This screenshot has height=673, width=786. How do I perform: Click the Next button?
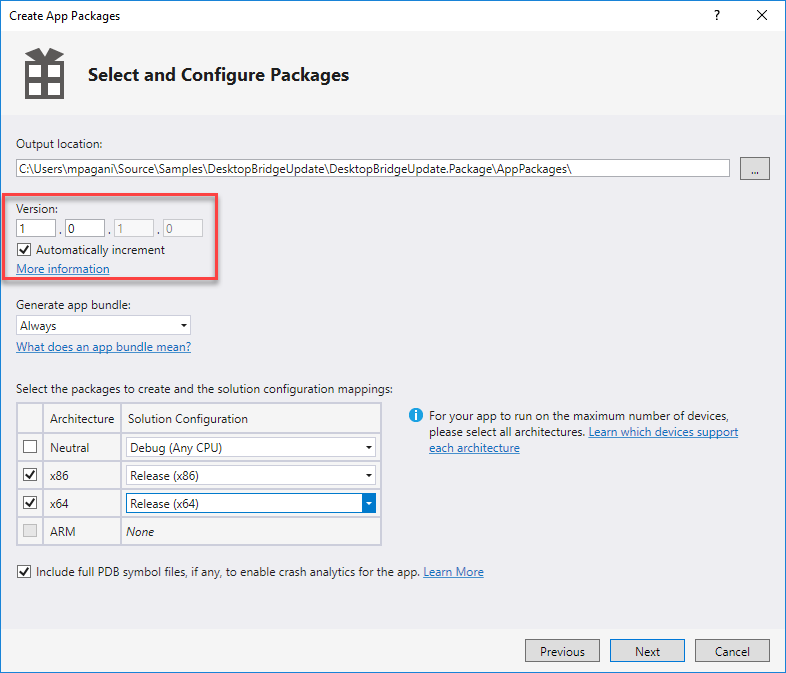click(x=647, y=651)
